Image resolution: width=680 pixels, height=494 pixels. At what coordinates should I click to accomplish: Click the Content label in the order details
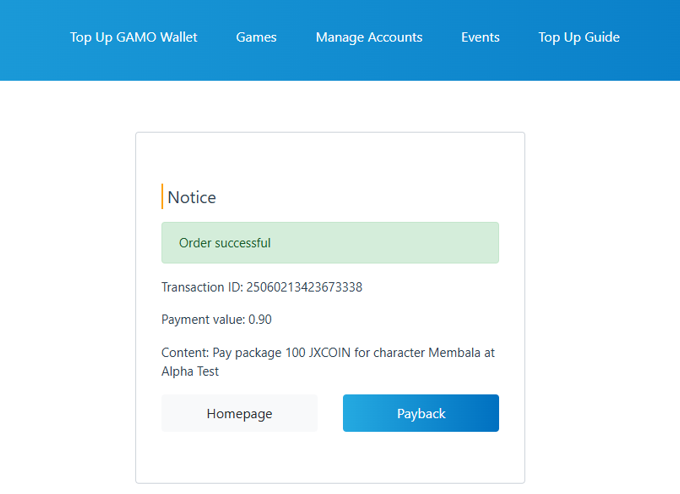pyautogui.click(x=184, y=353)
